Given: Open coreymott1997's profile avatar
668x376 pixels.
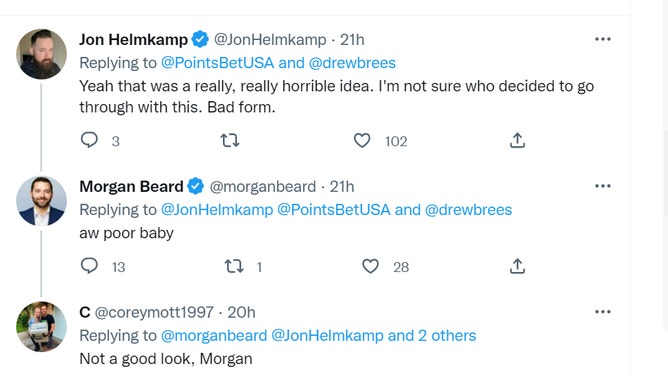Looking at the screenshot, I should pyautogui.click(x=41, y=327).
